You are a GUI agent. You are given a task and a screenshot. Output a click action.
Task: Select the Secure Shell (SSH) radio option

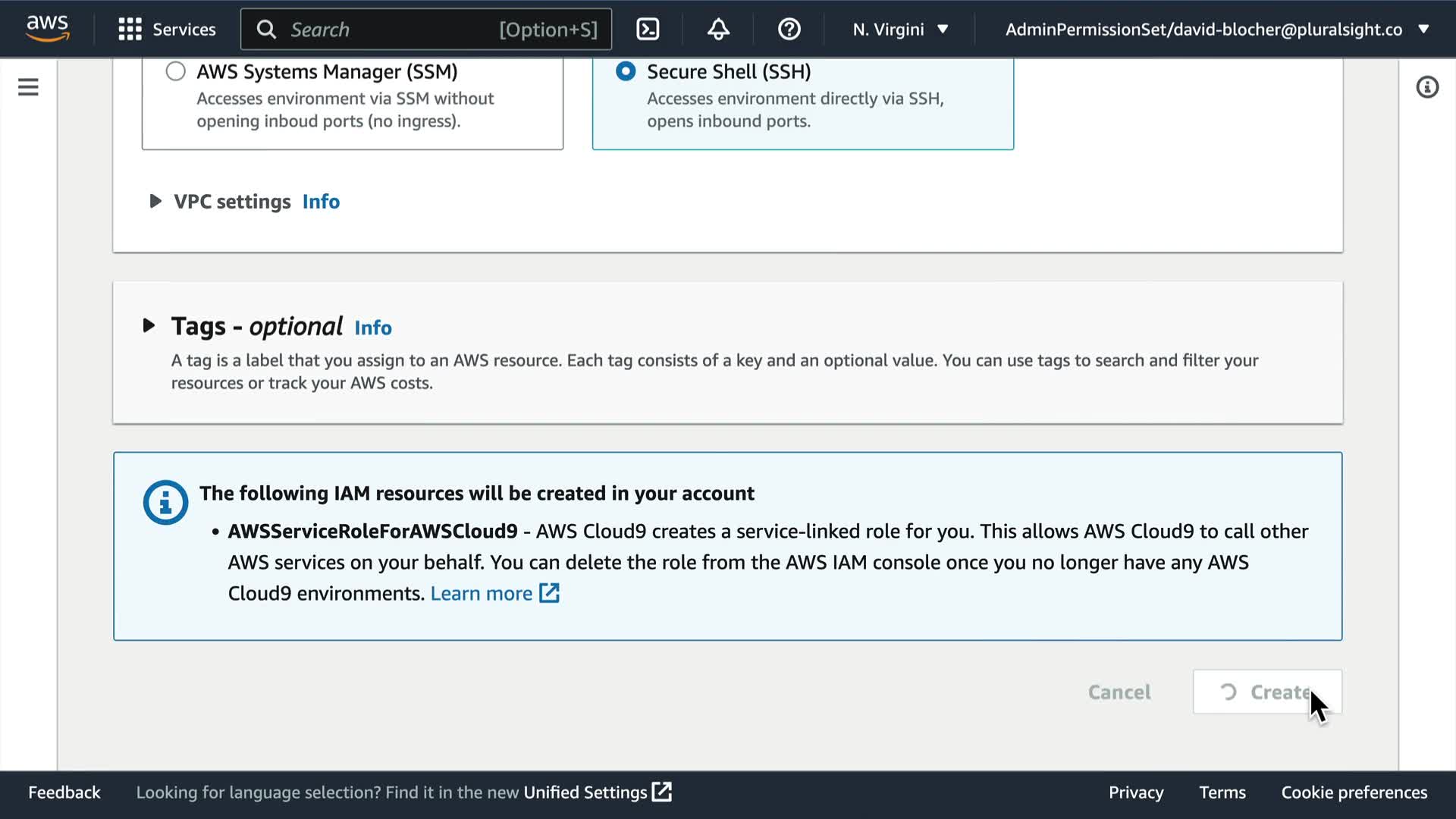tap(626, 71)
